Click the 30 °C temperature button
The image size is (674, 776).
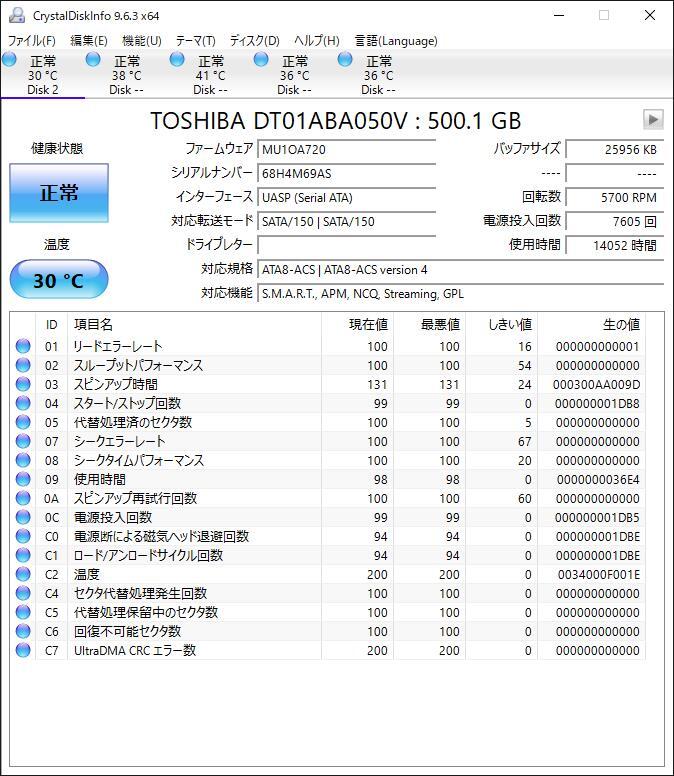59,280
